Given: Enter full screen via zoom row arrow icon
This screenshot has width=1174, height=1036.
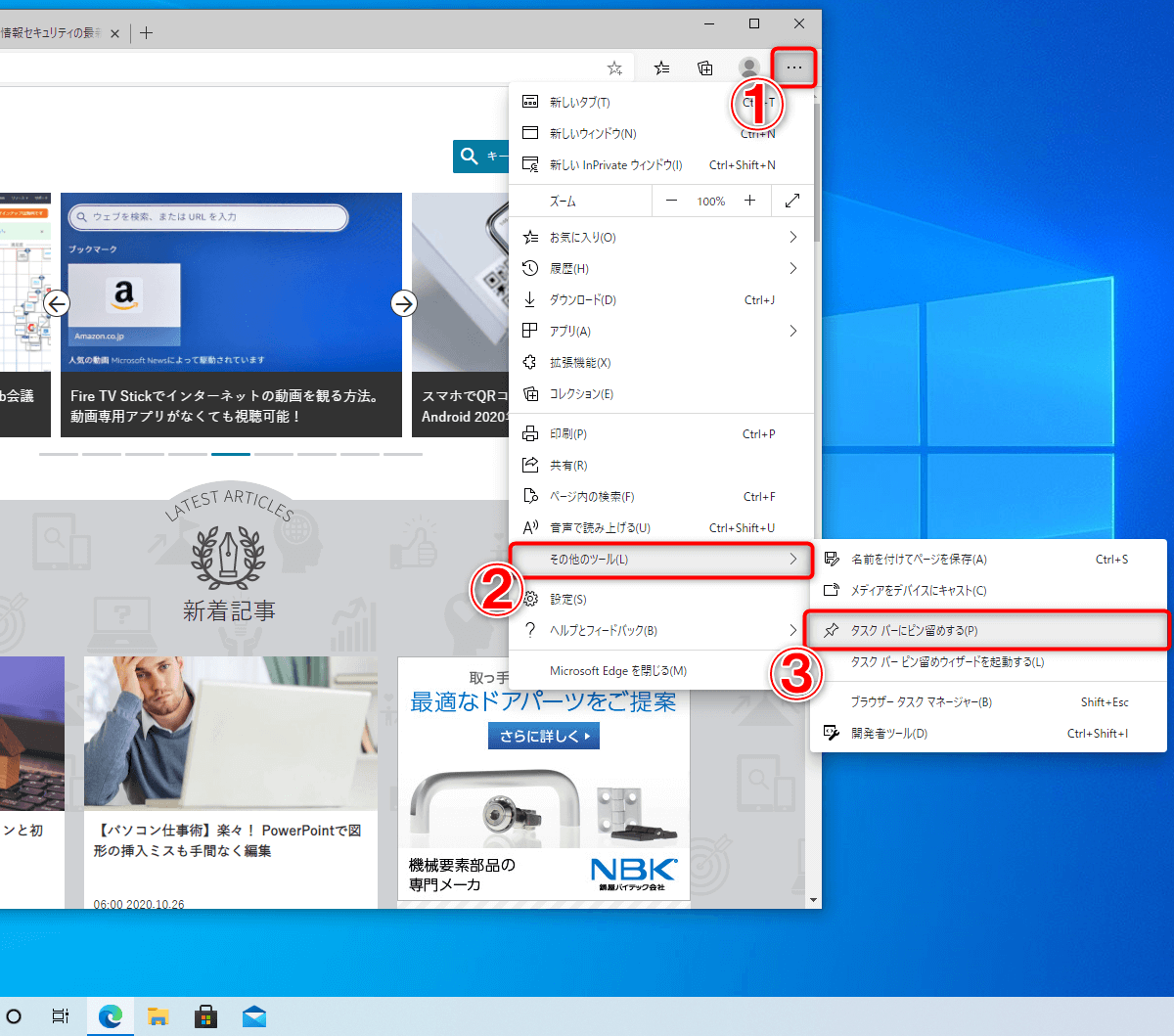Looking at the screenshot, I should pos(792,201).
